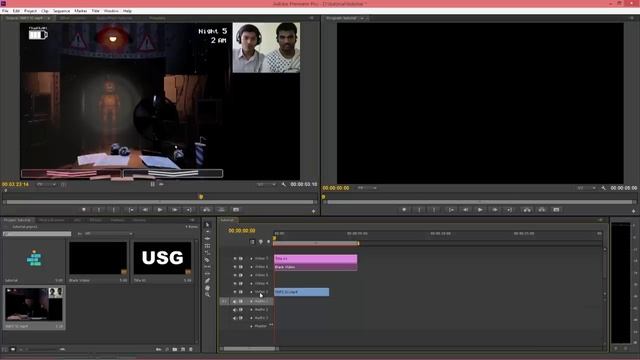Viewport: 640px width, 360px height.
Task: Expand Video 7 track
Action: 251,259
